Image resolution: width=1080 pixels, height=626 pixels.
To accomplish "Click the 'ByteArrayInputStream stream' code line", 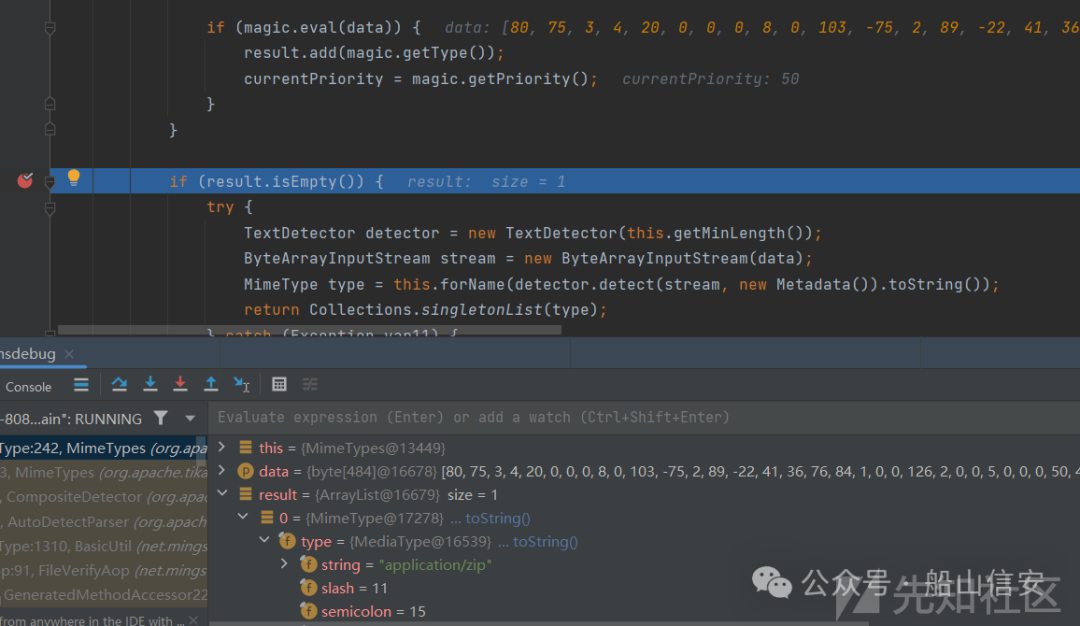I will pyautogui.click(x=528, y=259).
